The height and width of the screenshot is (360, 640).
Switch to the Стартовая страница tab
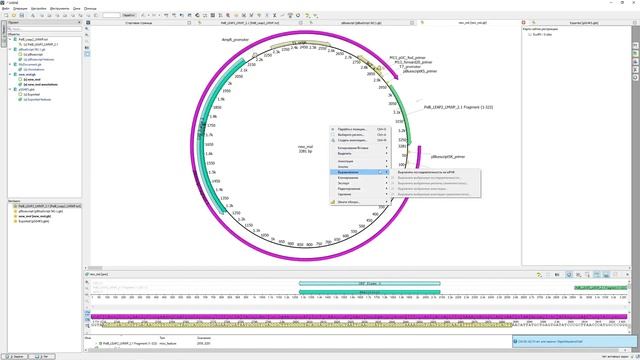click(138, 23)
